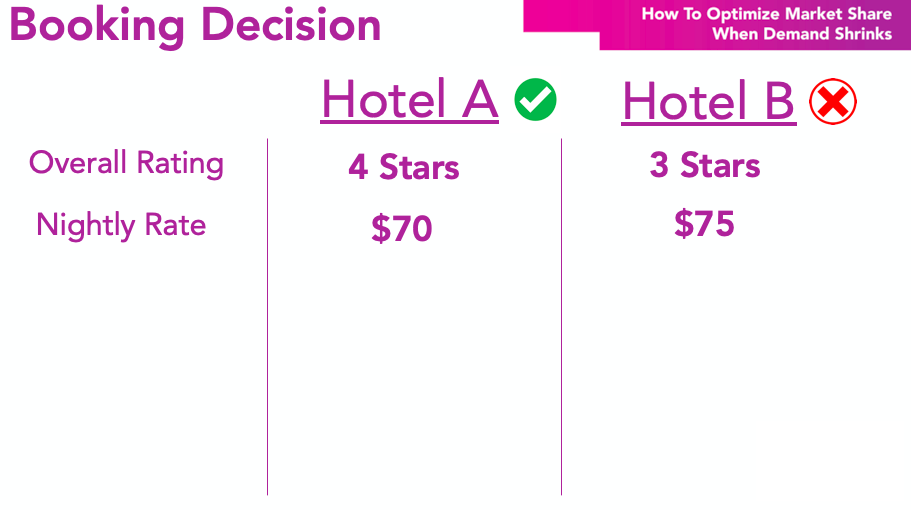
Task: Click the 4 Stars rating value
Action: [x=404, y=167]
